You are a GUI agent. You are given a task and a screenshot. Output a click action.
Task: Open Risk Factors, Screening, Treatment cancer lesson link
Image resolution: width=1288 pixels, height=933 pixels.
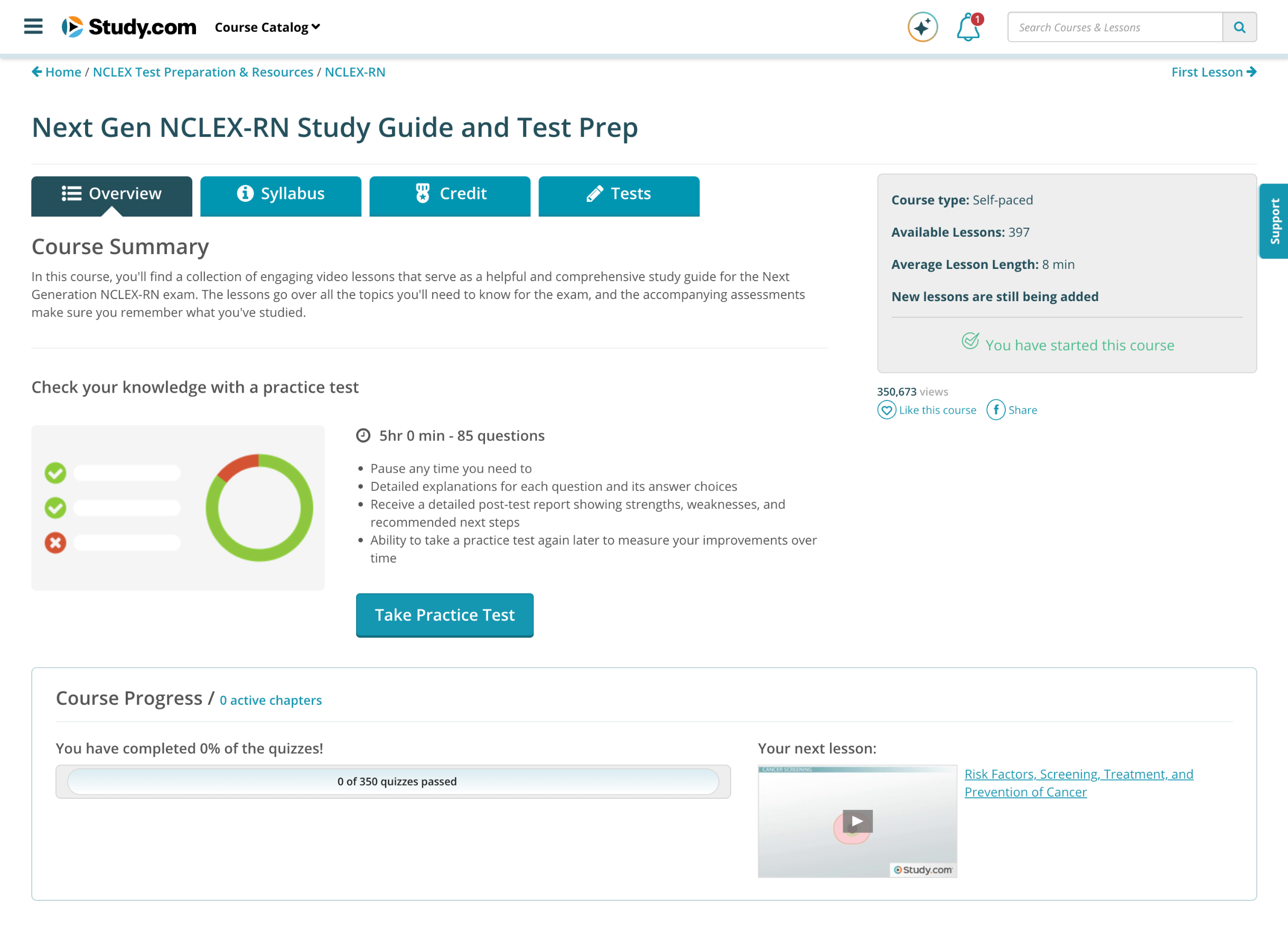point(1078,782)
